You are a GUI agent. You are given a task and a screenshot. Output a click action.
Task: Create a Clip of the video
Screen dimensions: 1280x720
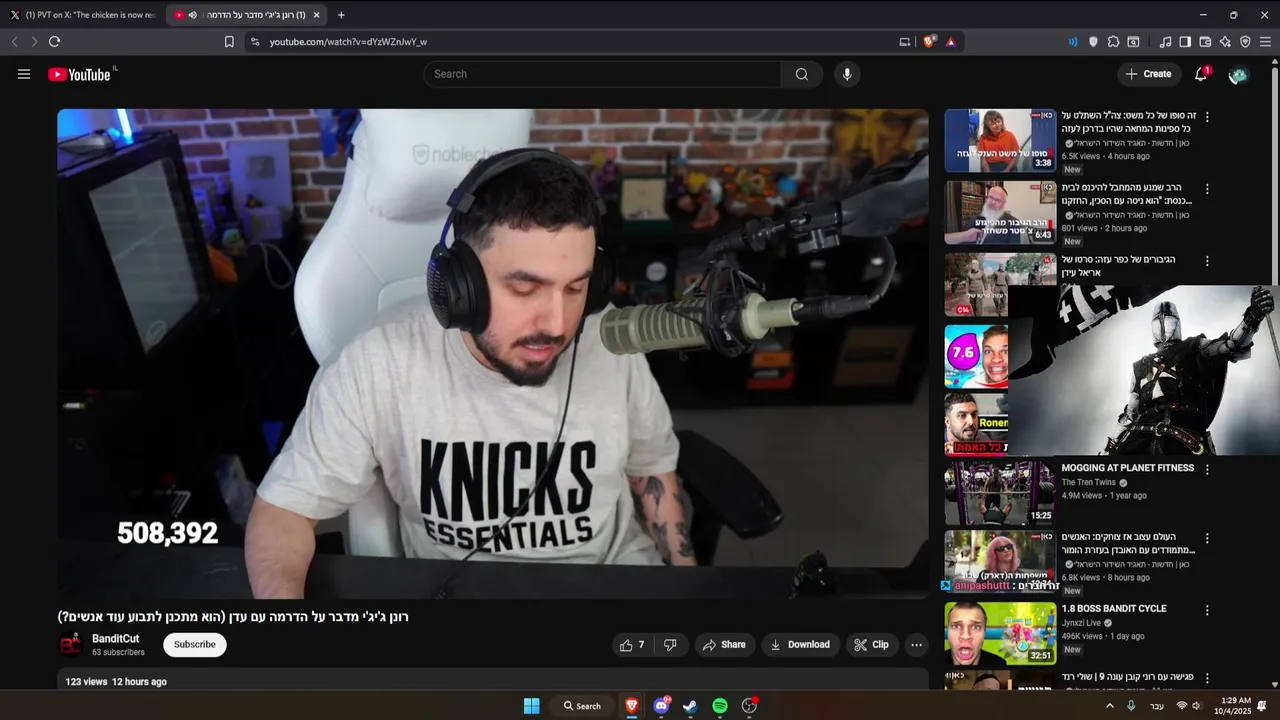tap(871, 645)
